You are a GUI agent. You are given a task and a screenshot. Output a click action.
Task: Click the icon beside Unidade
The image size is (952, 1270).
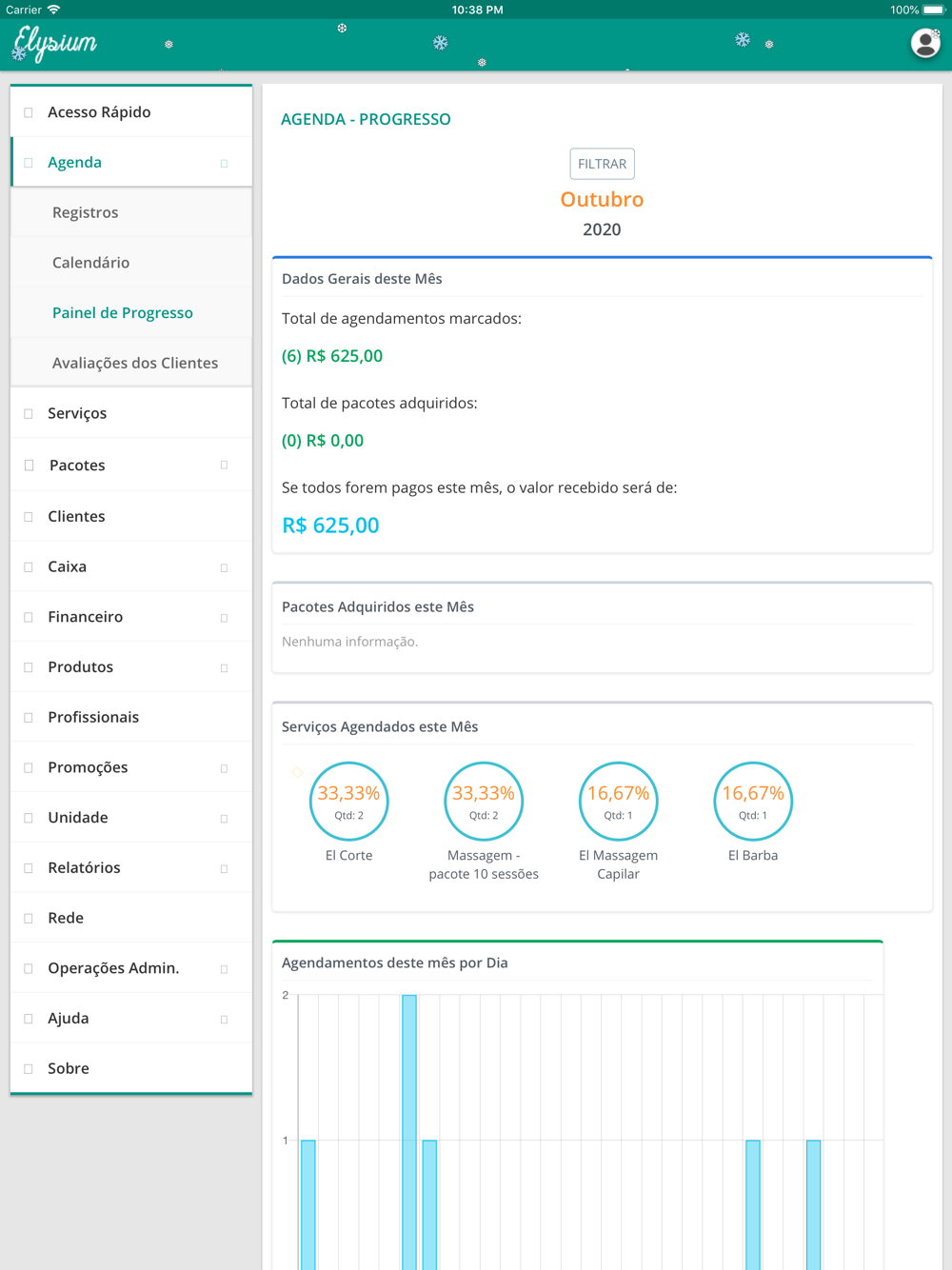tap(29, 819)
